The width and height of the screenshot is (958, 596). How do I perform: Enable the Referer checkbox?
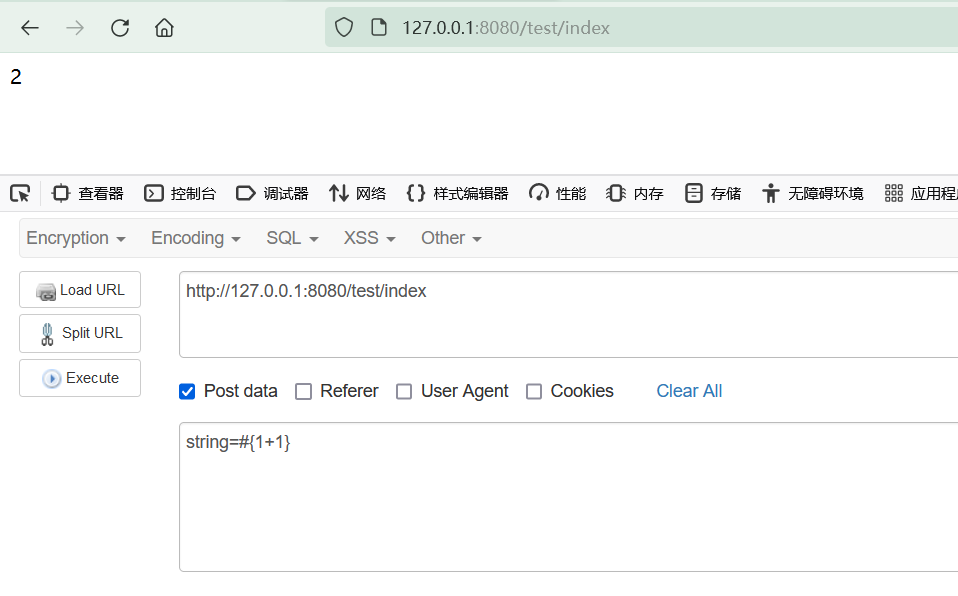tap(303, 391)
